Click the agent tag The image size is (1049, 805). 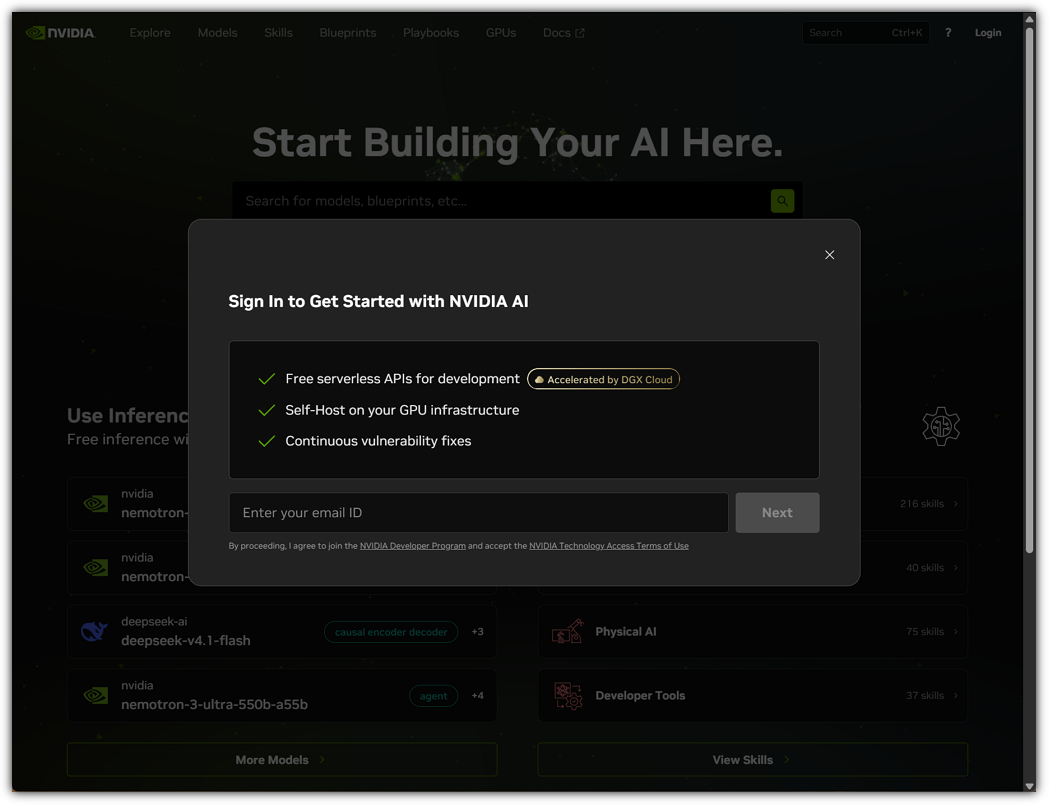[x=434, y=696]
